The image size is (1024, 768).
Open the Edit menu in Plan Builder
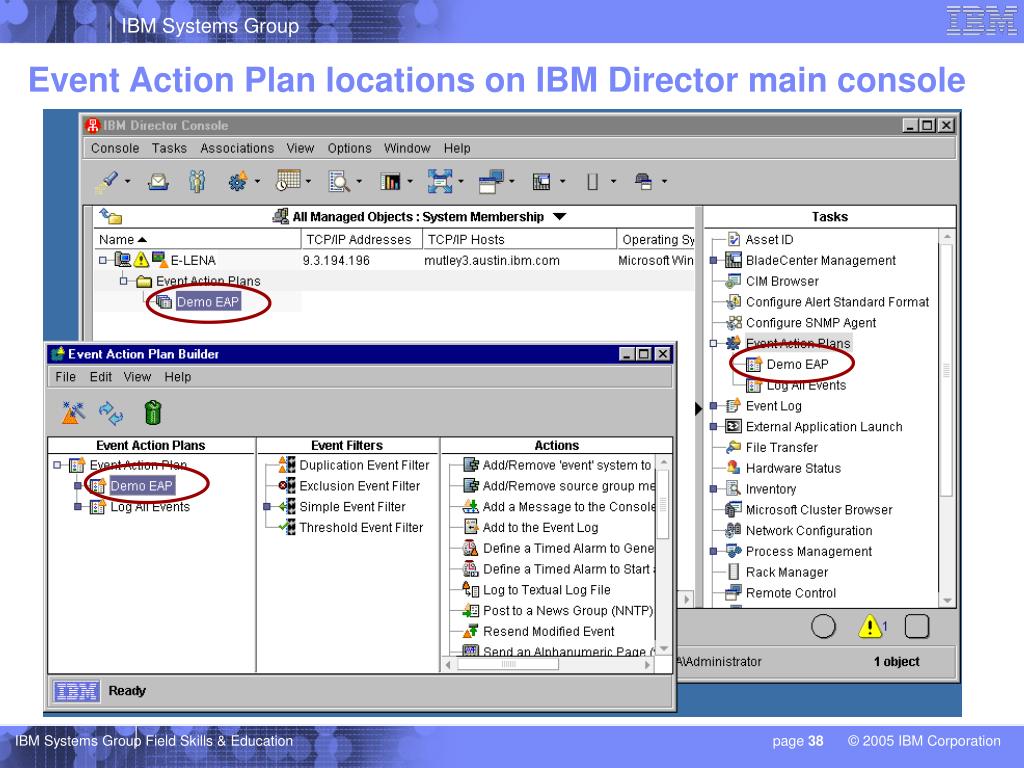click(101, 377)
